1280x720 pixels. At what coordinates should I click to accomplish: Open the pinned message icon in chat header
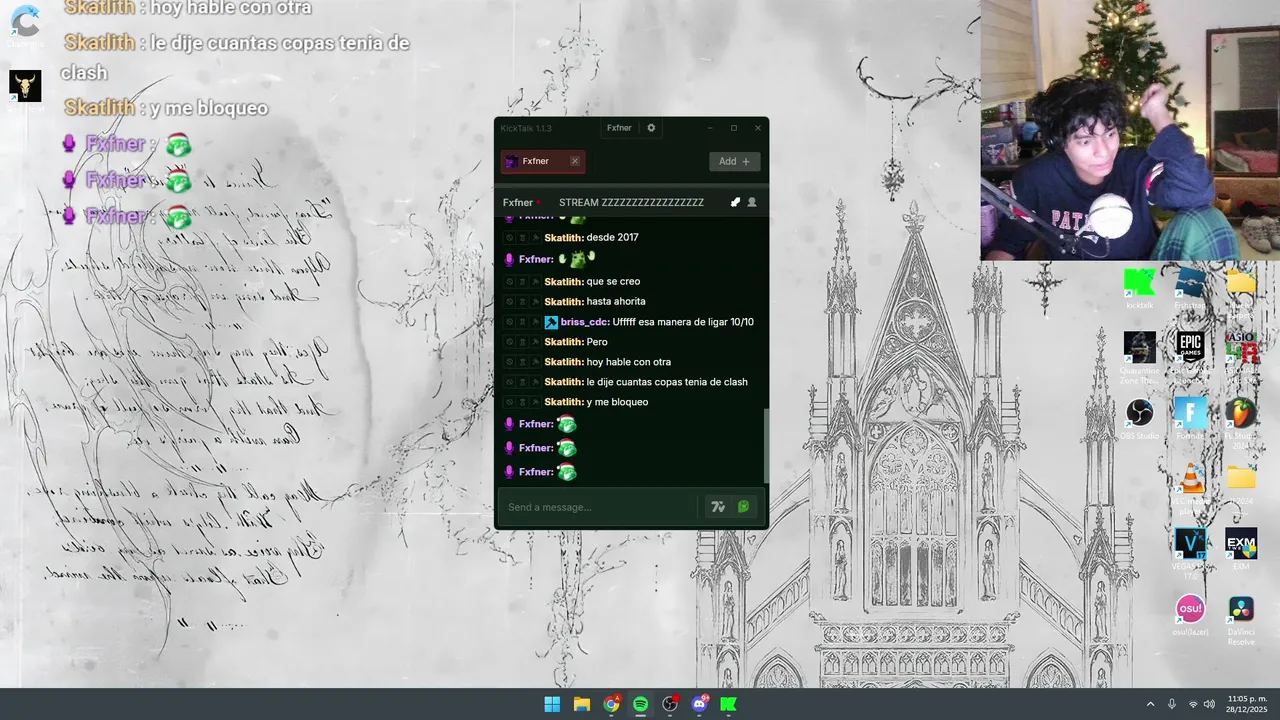(x=735, y=202)
